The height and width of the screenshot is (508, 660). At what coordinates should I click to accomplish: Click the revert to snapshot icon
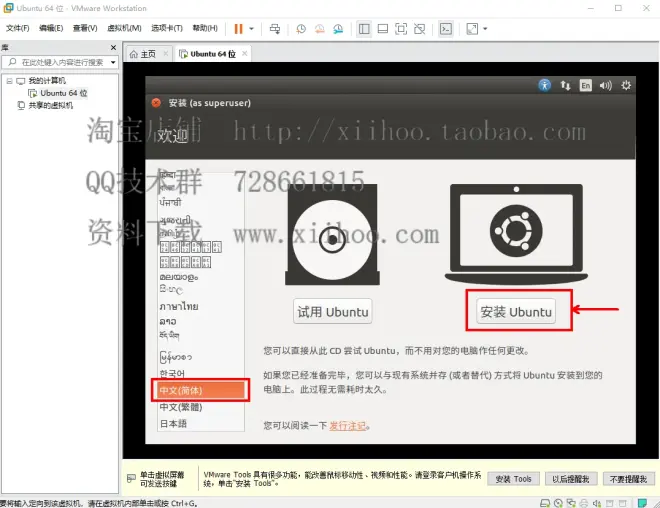pos(319,29)
